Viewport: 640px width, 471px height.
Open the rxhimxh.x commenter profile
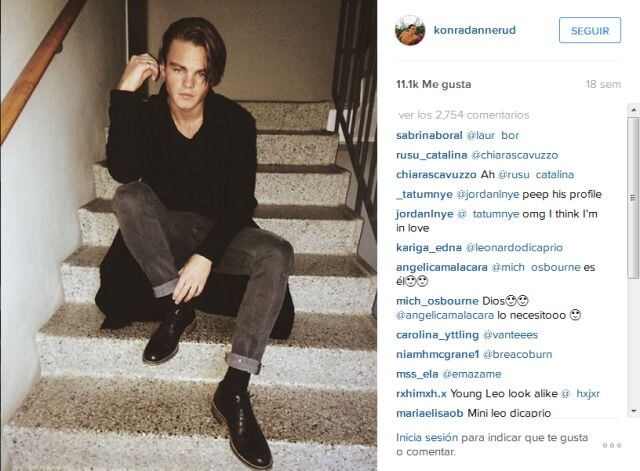pyautogui.click(x=421, y=393)
